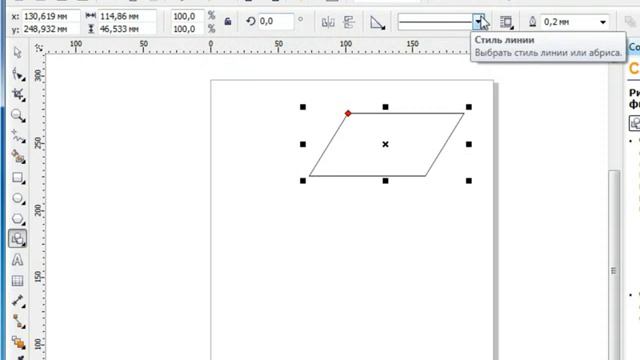Click the horizontal scale factor field
The image size is (640, 360).
[x=187, y=16]
